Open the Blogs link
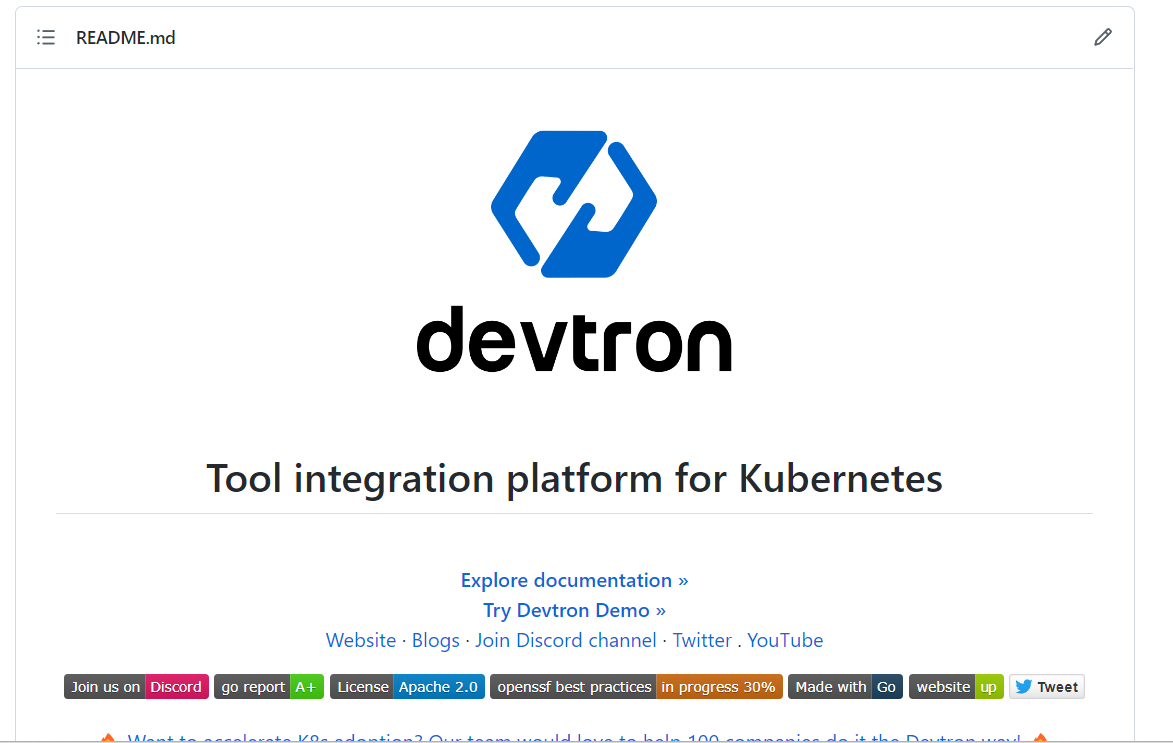 [x=435, y=640]
